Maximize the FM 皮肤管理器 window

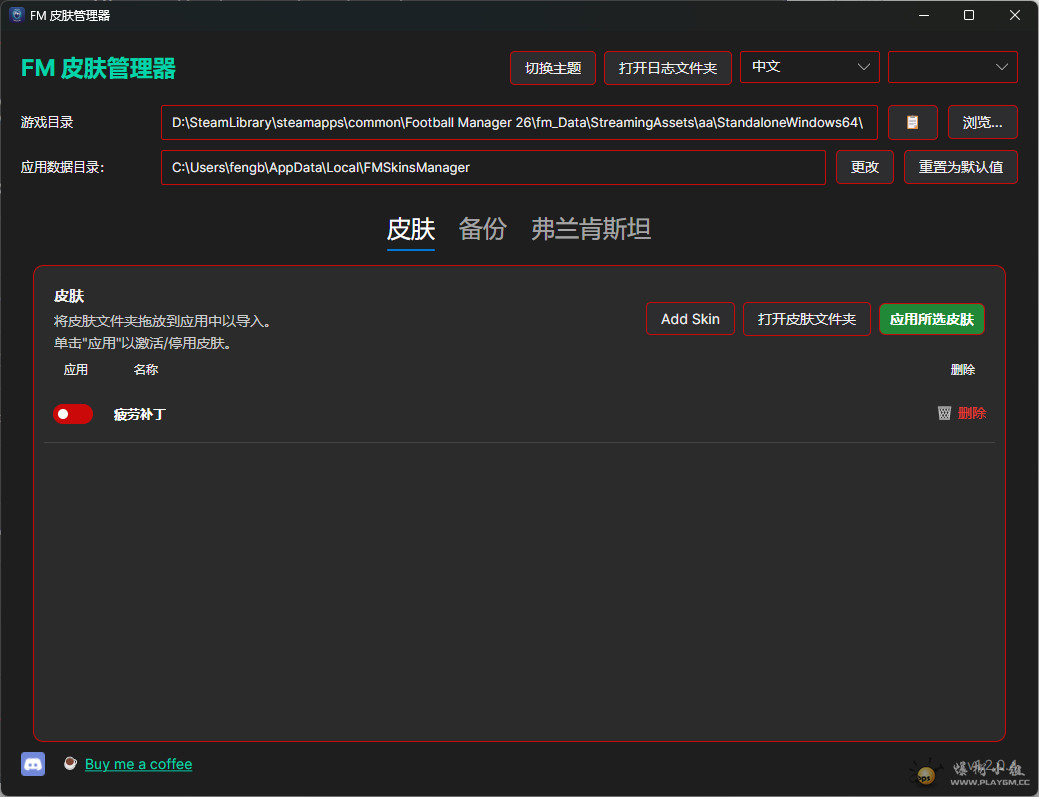[x=969, y=15]
